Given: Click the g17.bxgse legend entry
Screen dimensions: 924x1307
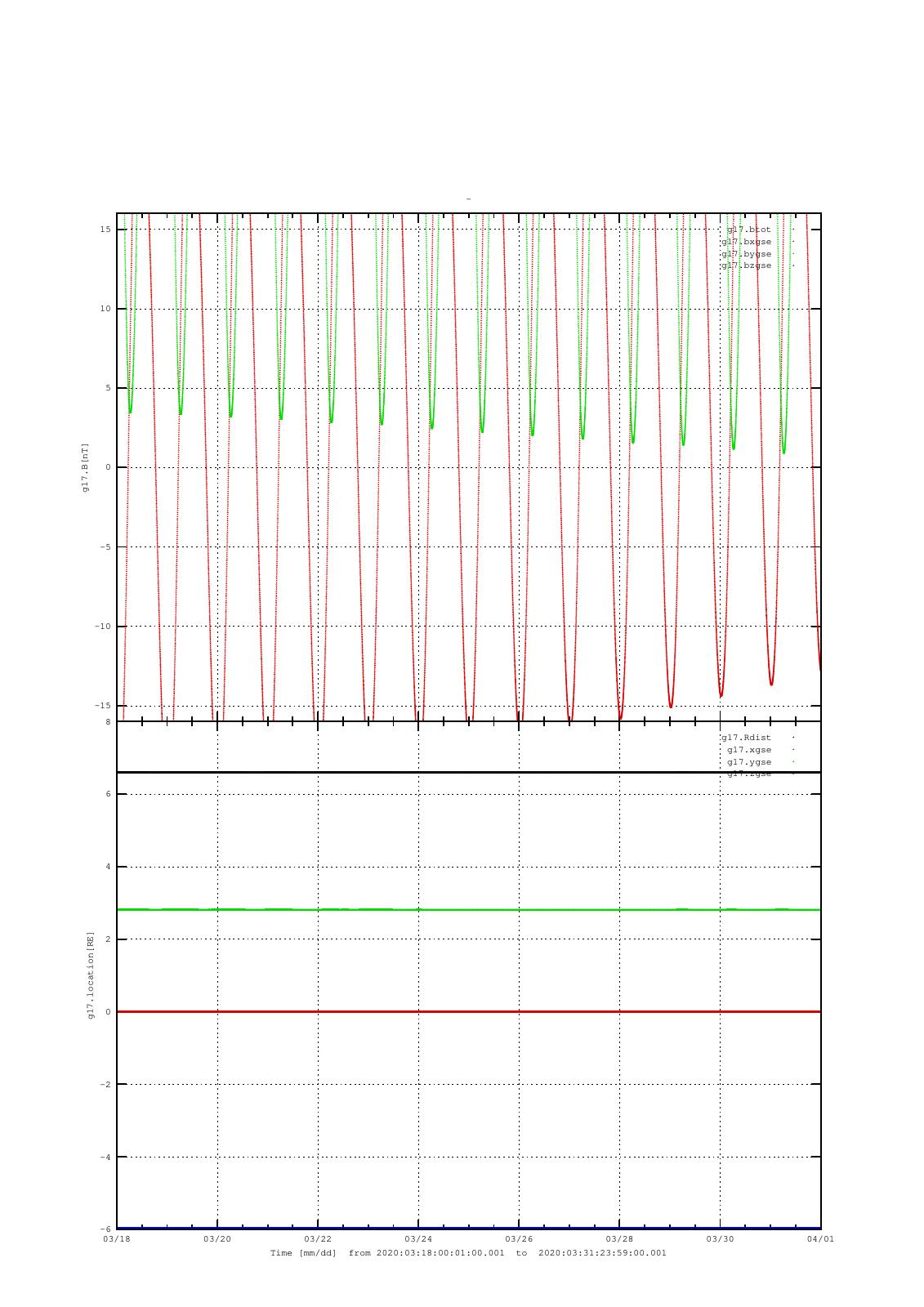Looking at the screenshot, I should pyautogui.click(x=746, y=242).
